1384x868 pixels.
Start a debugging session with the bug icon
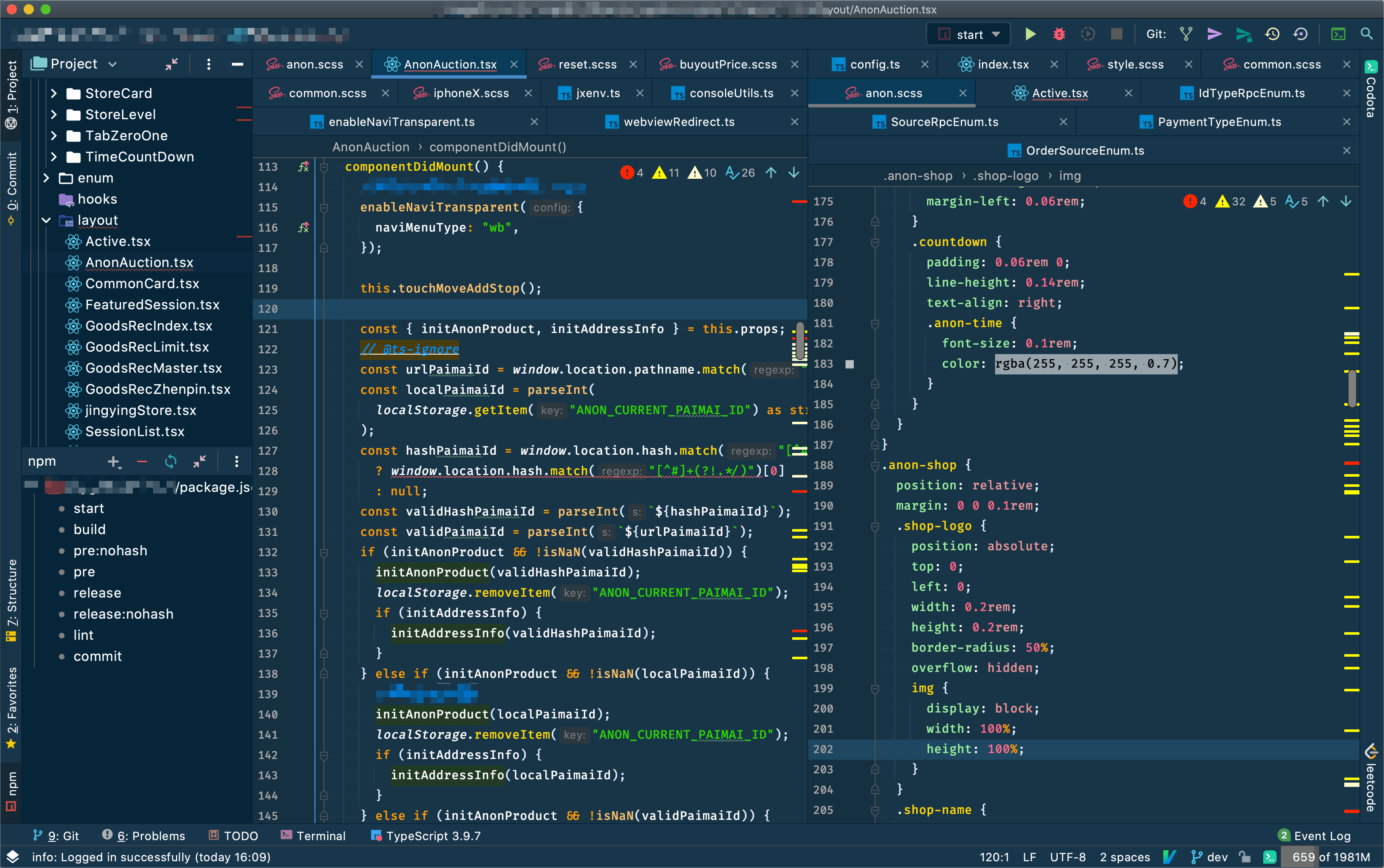point(1059,34)
